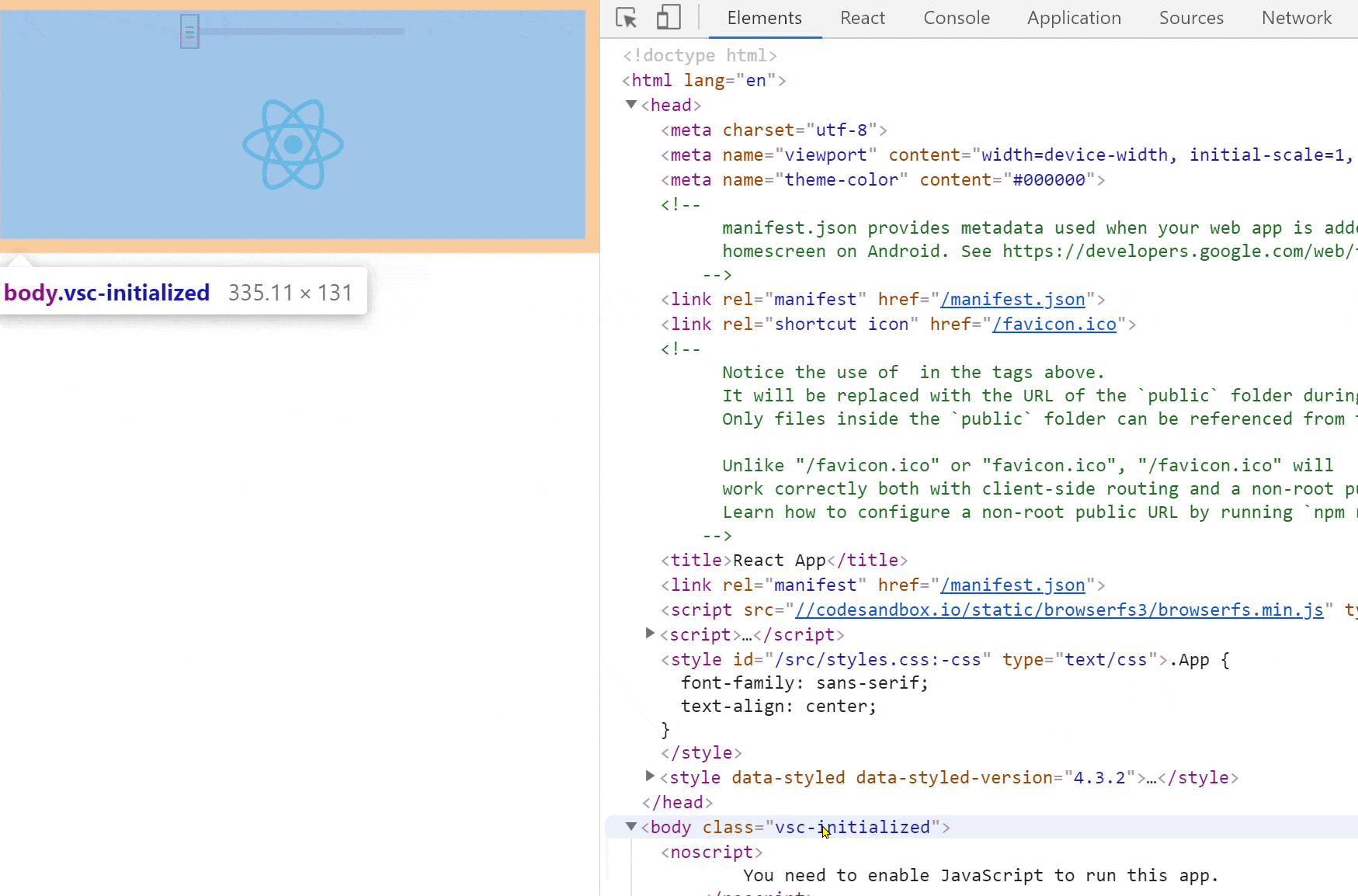This screenshot has height=896, width=1358.
Task: Click the "font-family: sans-serif;" CSS line
Action: click(x=804, y=683)
